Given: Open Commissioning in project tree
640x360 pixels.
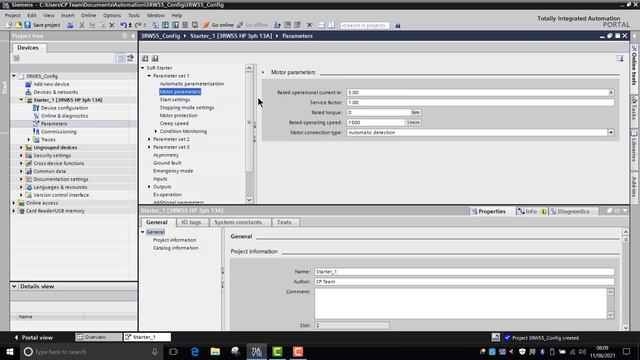Looking at the screenshot, I should [58, 131].
